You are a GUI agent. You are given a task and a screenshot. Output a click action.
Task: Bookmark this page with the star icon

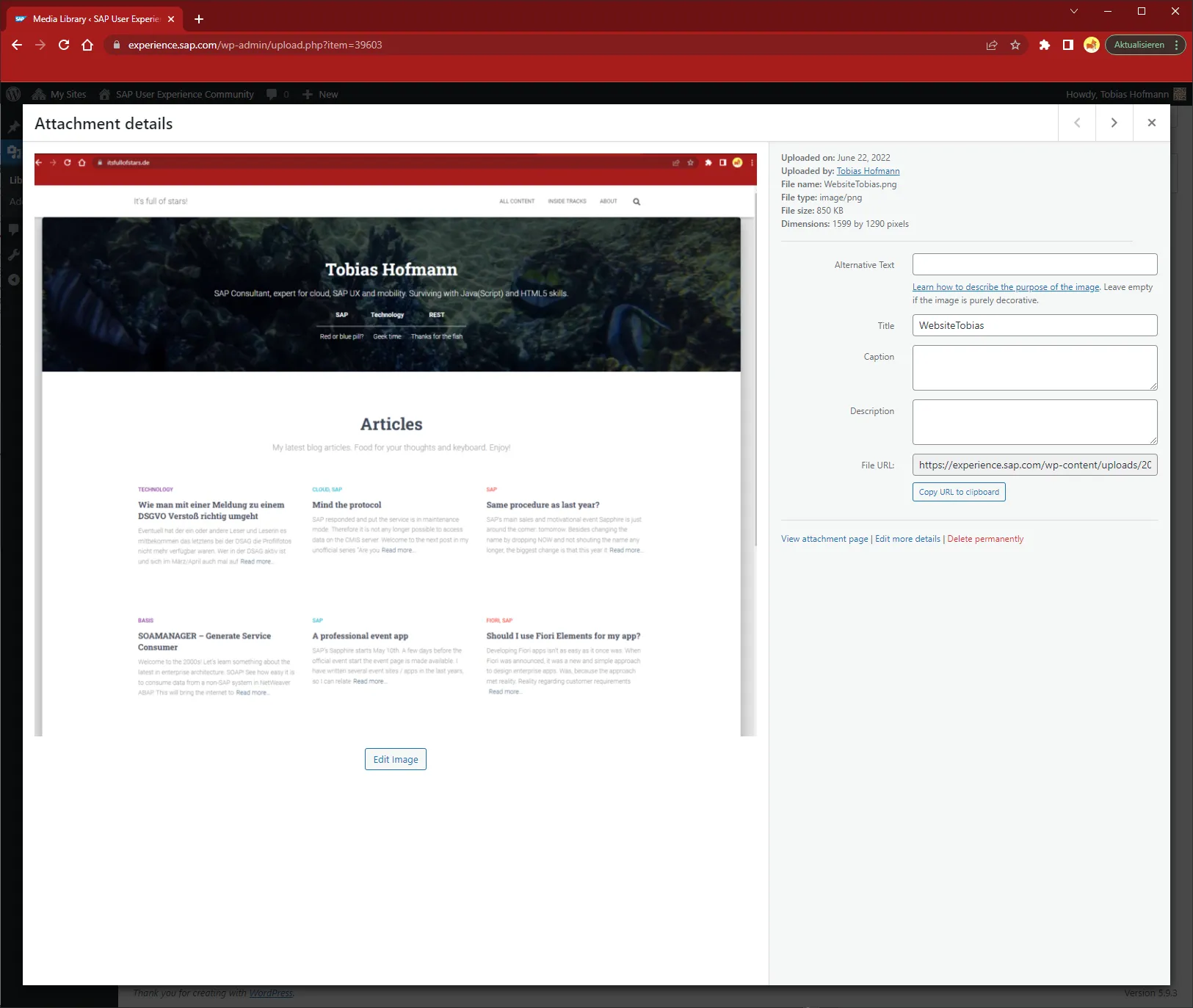[x=1015, y=45]
